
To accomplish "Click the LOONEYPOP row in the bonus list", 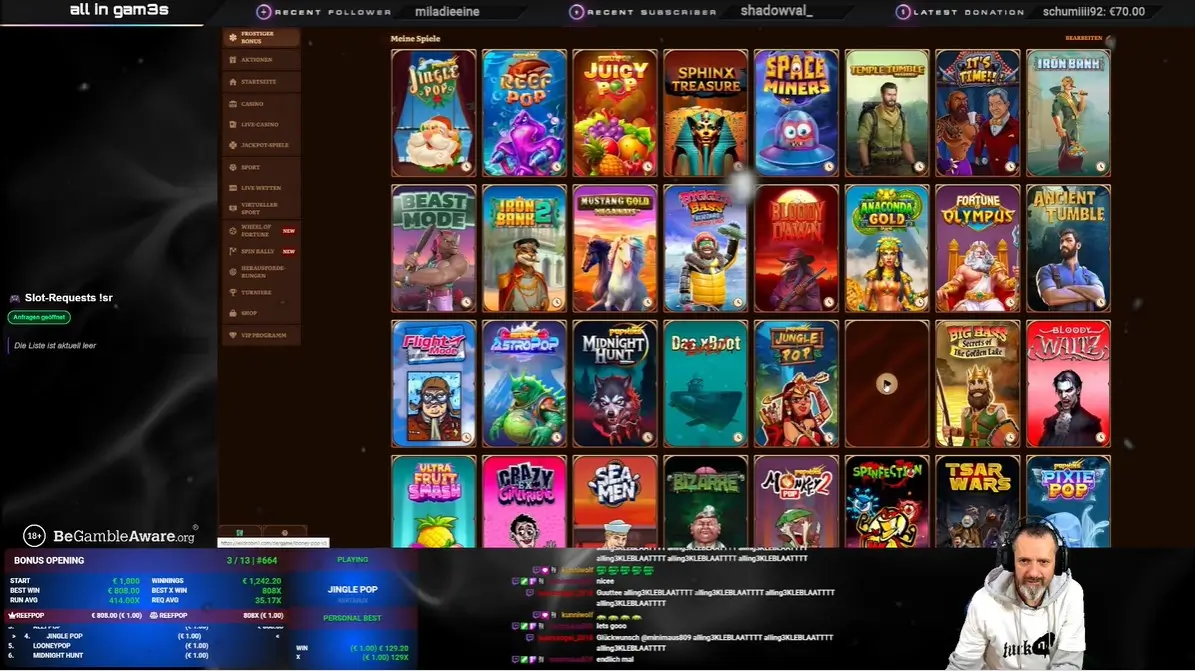I will pos(145,646).
